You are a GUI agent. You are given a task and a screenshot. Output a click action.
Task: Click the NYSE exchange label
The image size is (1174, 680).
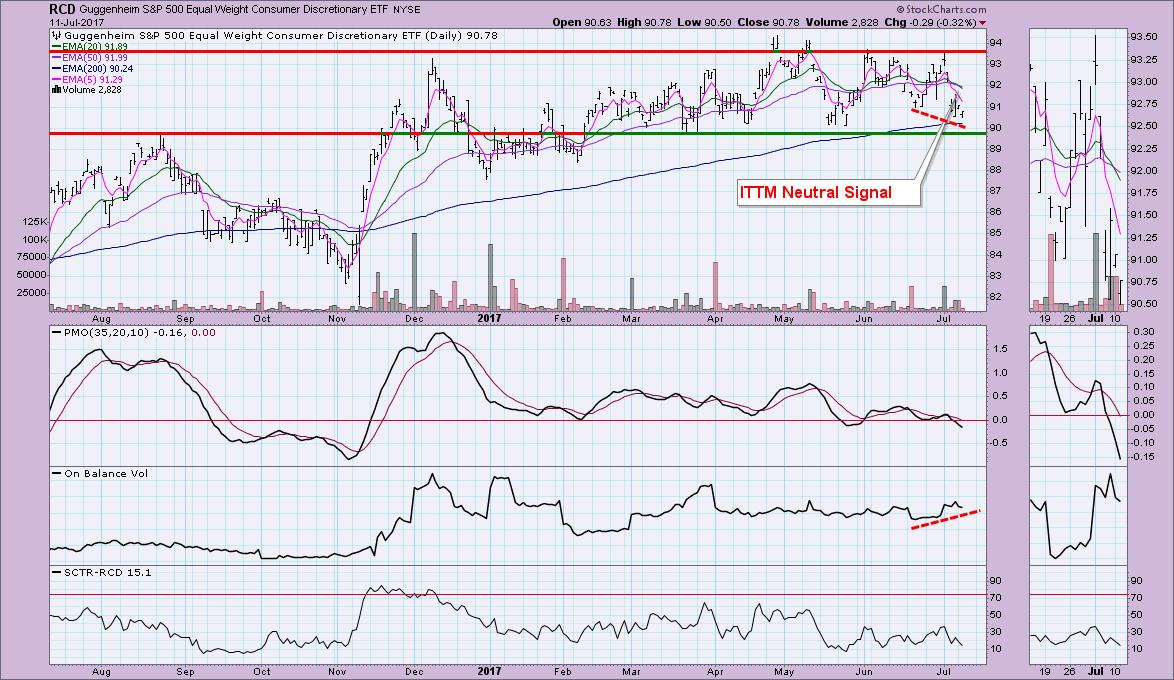408,10
